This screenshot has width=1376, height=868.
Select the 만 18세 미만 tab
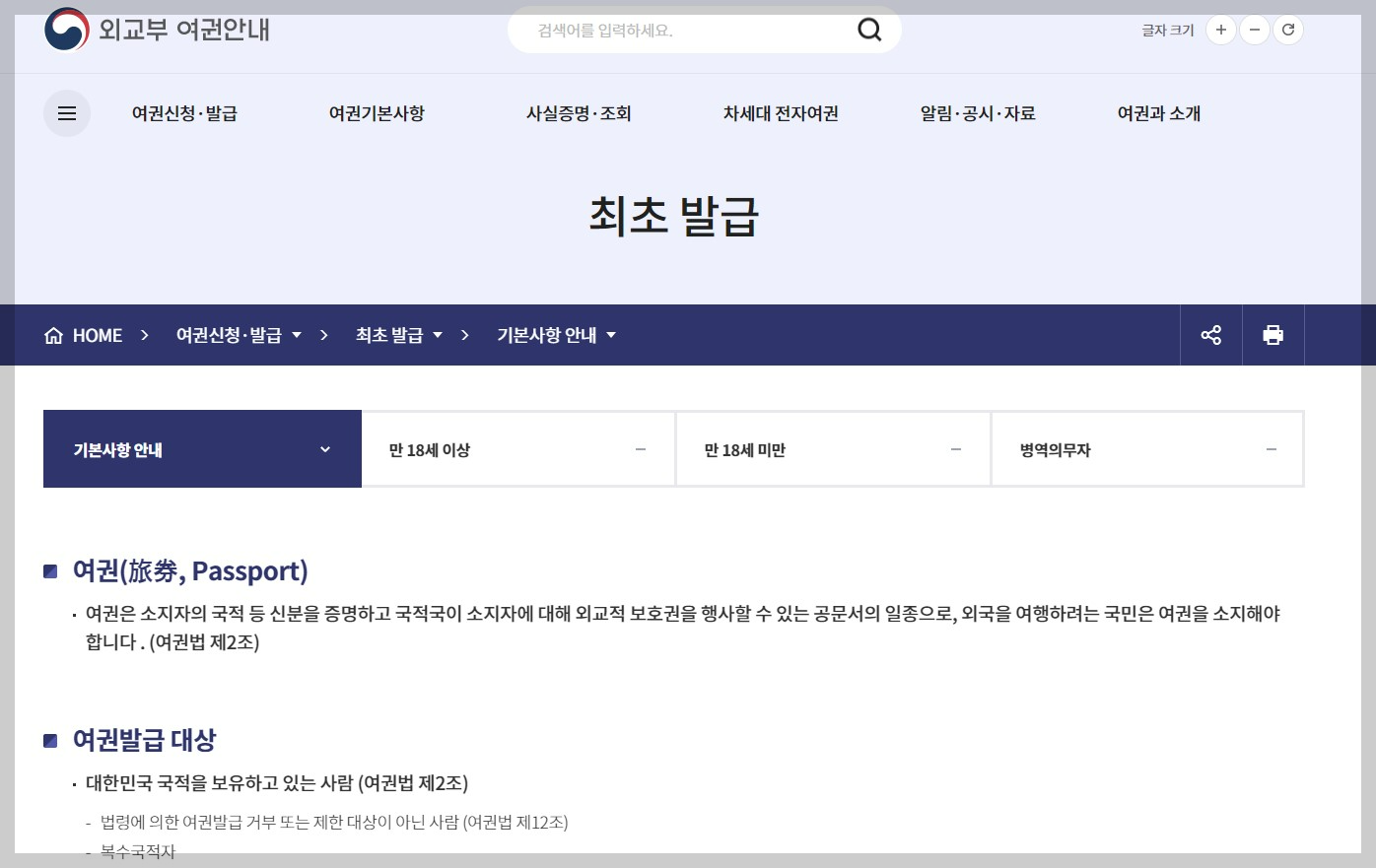click(x=833, y=449)
